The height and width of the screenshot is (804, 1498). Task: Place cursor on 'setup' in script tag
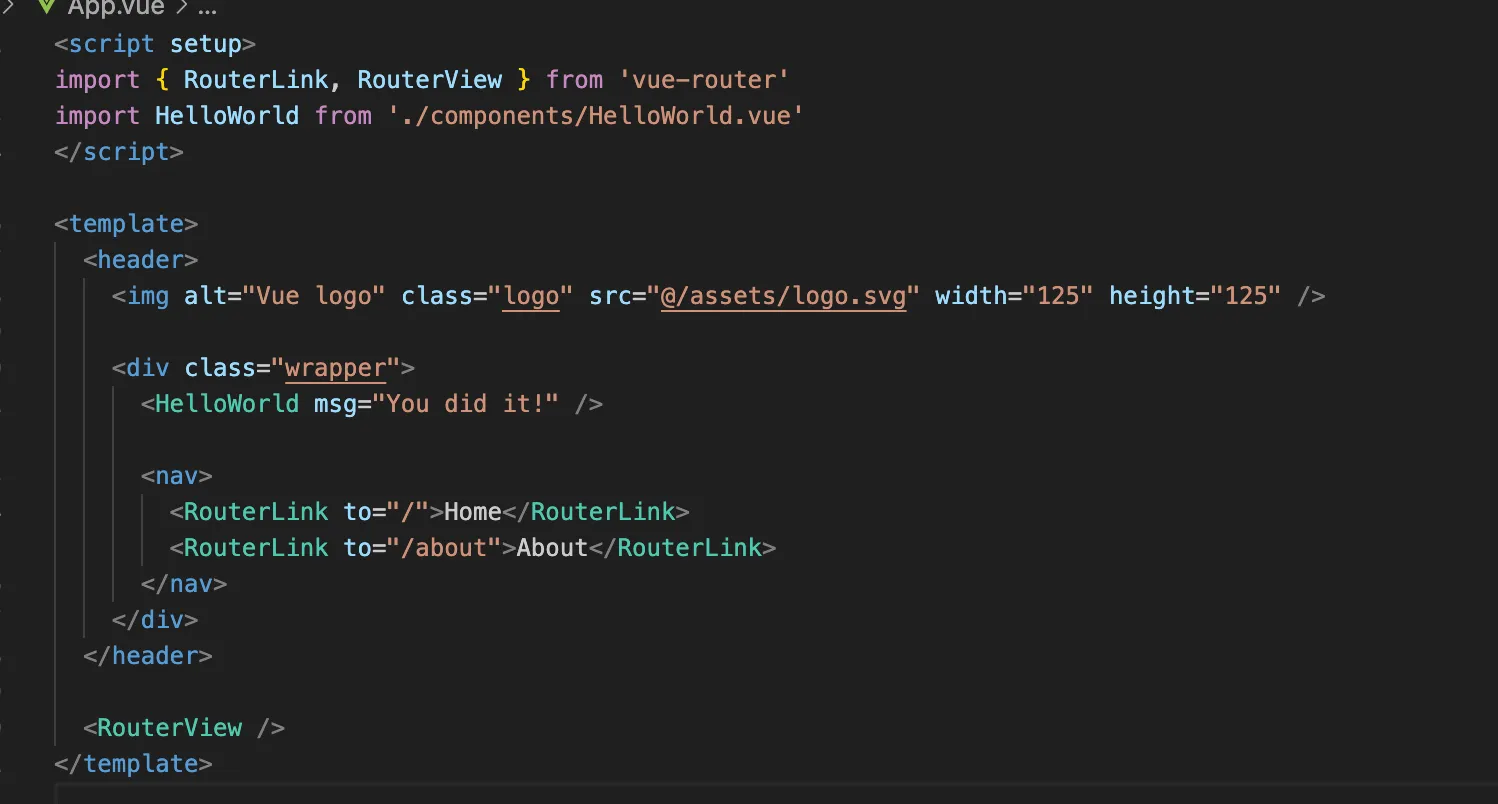(x=206, y=44)
